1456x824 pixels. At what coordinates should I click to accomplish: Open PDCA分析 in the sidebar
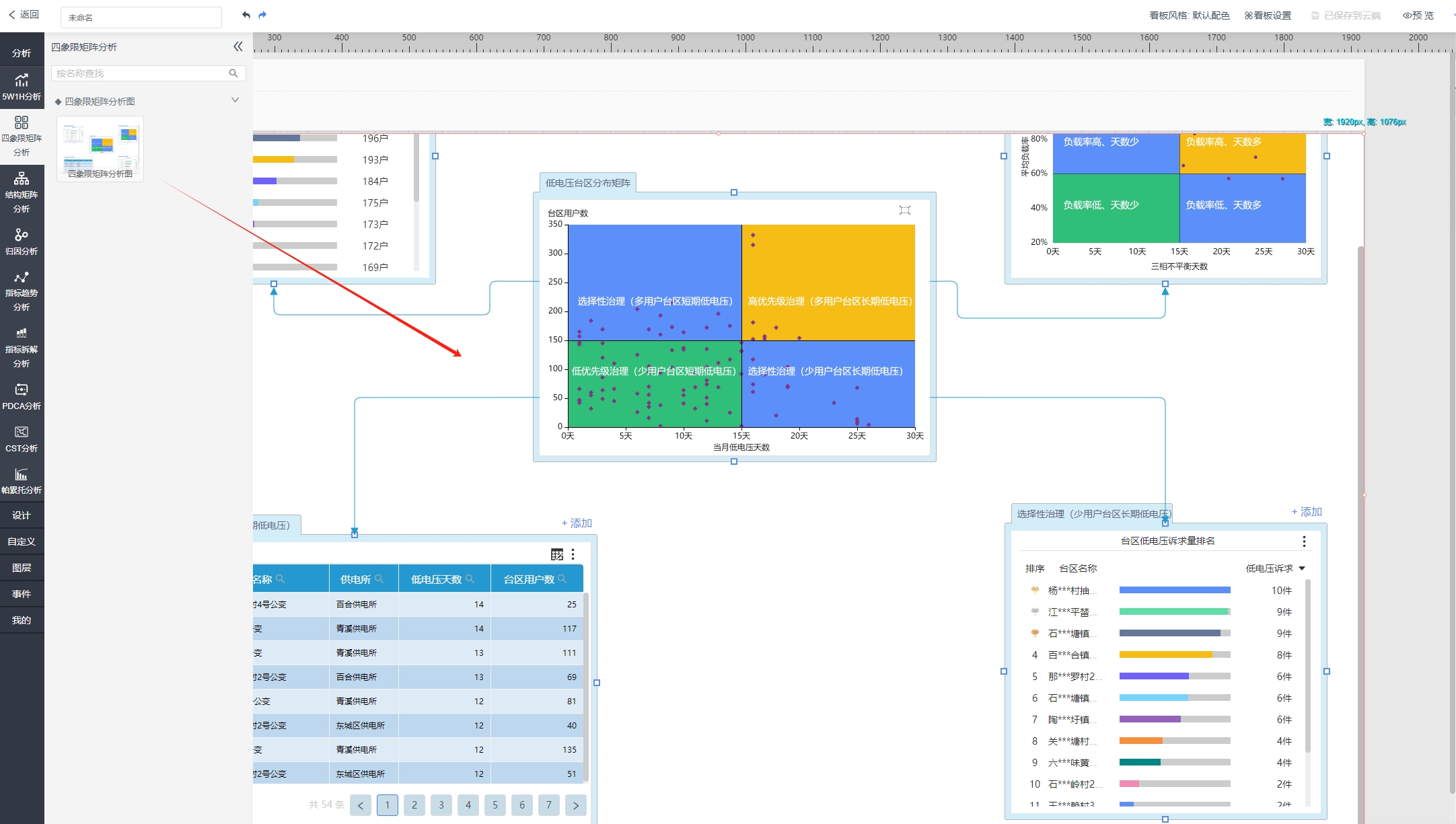pos(22,396)
